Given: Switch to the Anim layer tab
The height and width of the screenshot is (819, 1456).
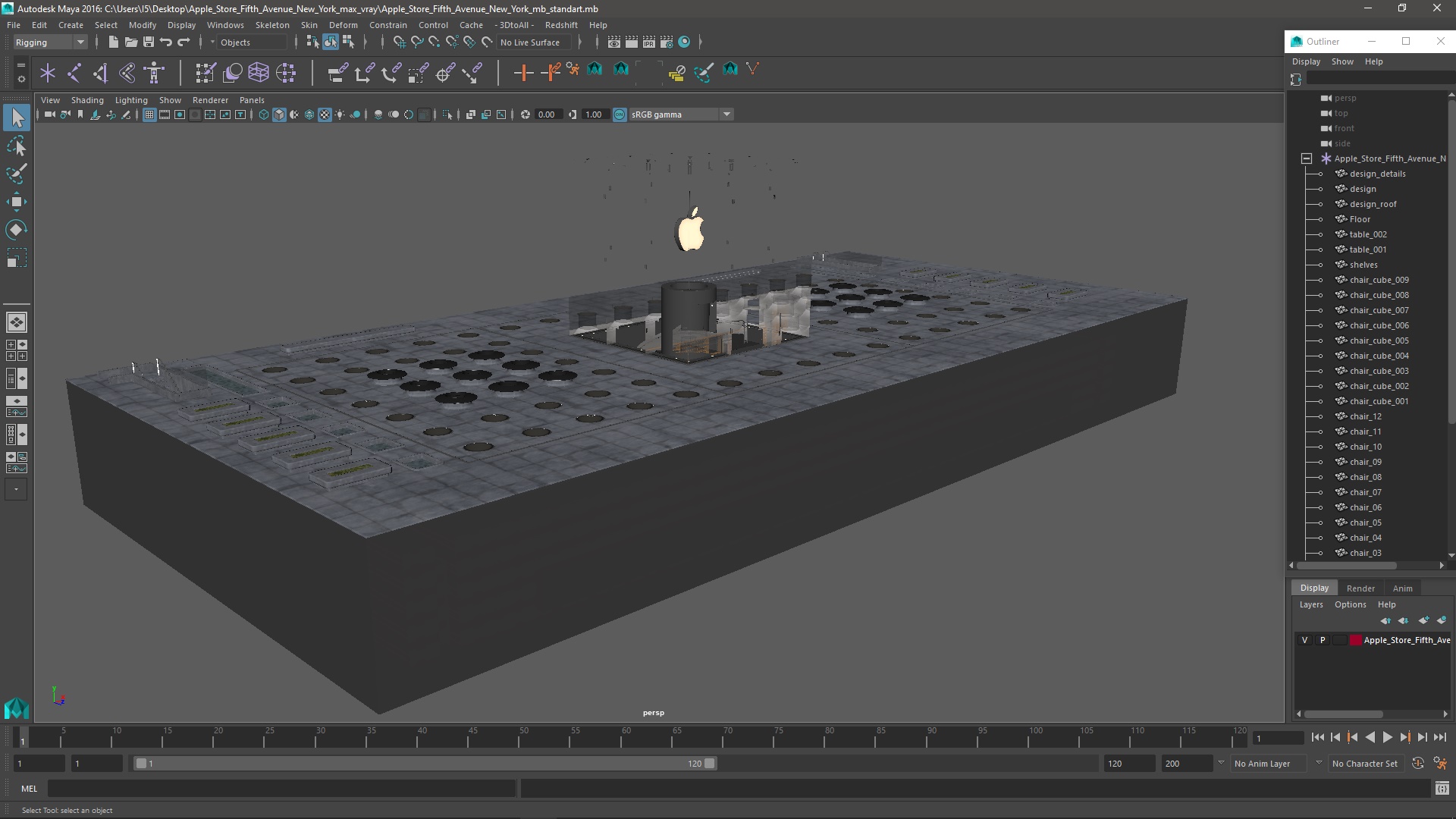Looking at the screenshot, I should click(x=1402, y=588).
